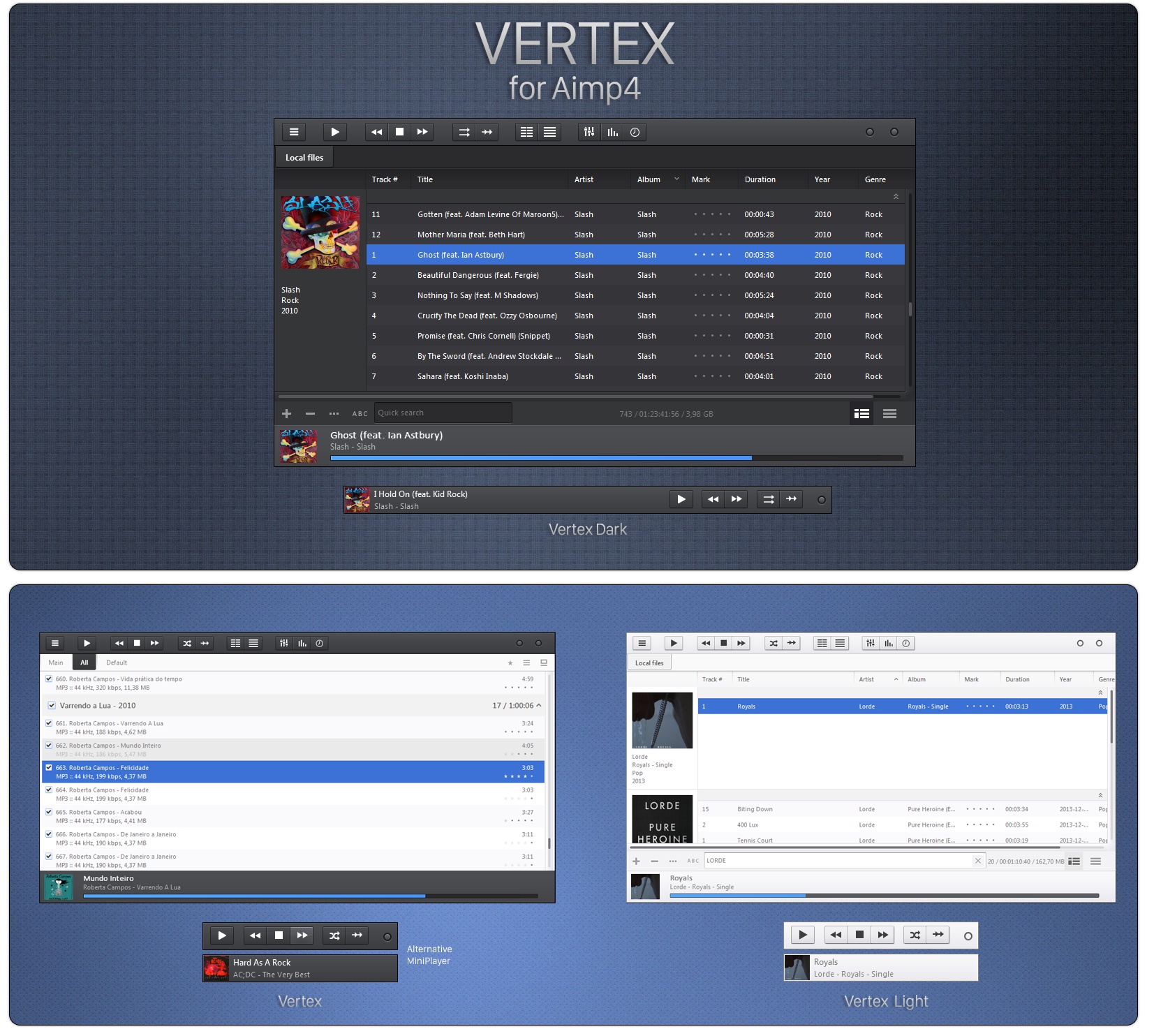Click Pure Heroine album cover in Vertex Light
Viewport: 1154px width, 1036px height.
click(663, 819)
